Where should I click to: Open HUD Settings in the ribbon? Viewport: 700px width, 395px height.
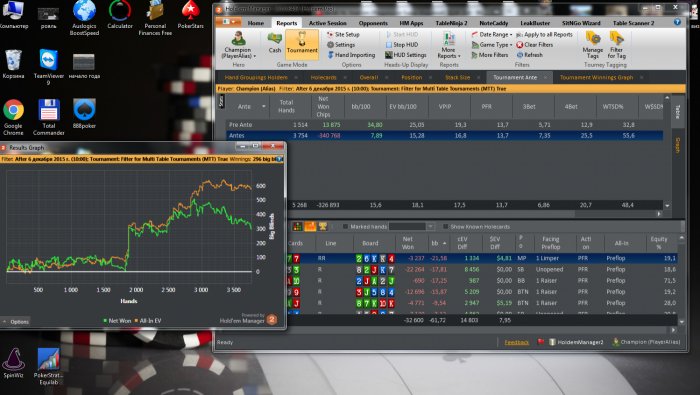coord(405,55)
